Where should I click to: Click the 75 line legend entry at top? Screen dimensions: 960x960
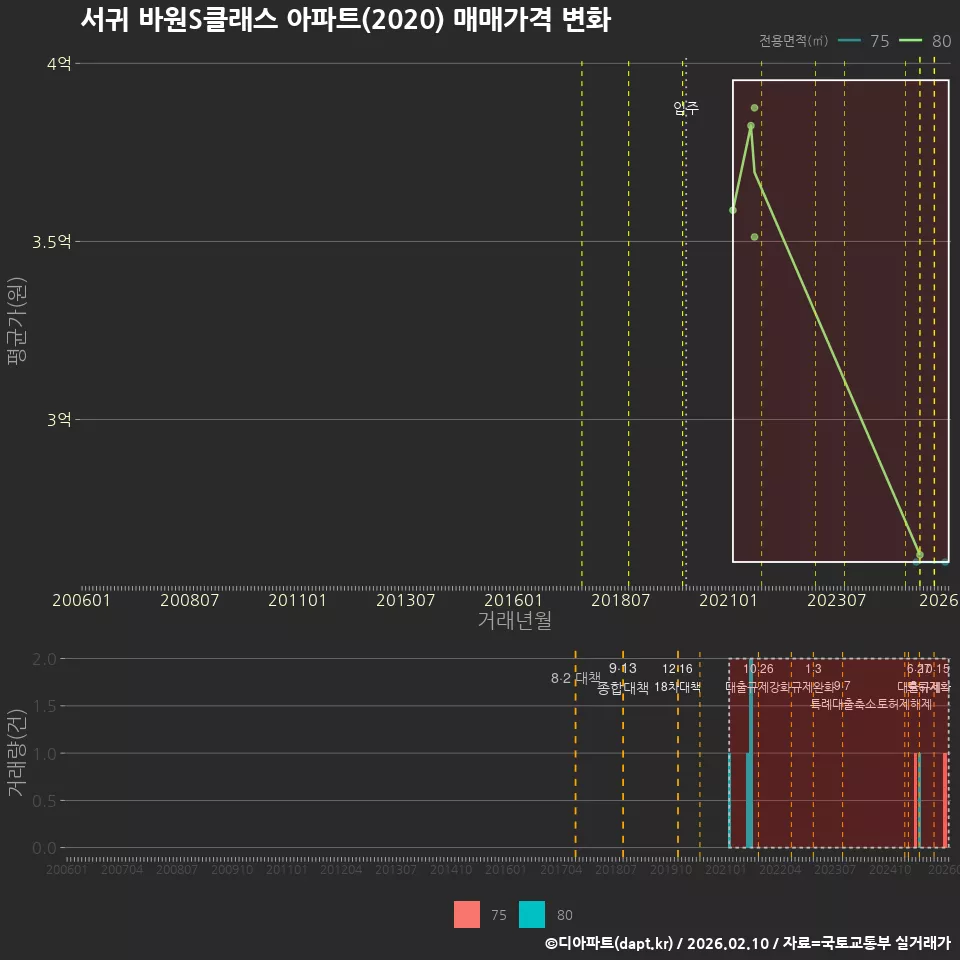pos(864,40)
